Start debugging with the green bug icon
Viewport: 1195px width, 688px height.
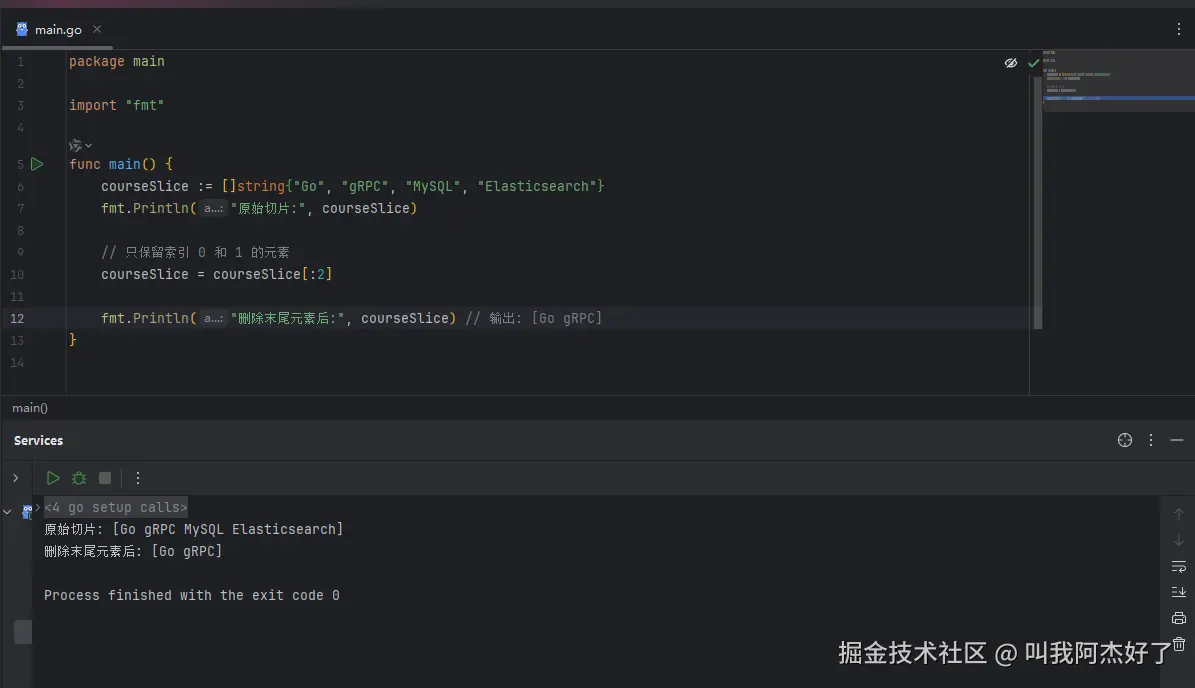point(79,478)
